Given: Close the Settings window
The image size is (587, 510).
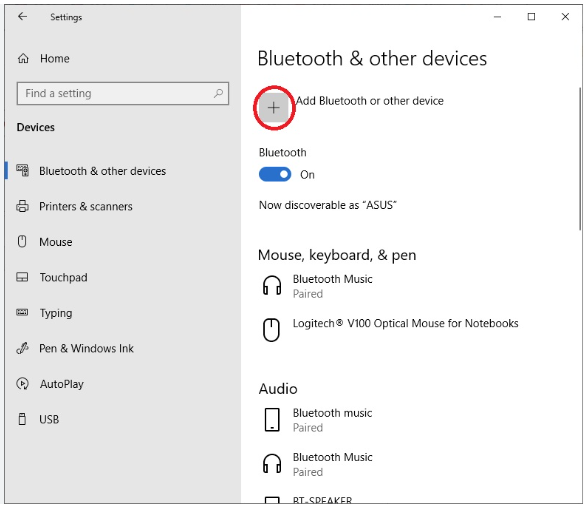Looking at the screenshot, I should coord(565,17).
